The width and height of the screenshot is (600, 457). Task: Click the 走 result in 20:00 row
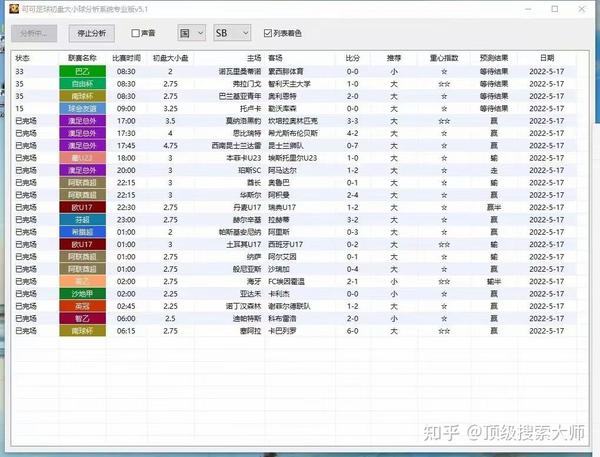pyautogui.click(x=494, y=170)
